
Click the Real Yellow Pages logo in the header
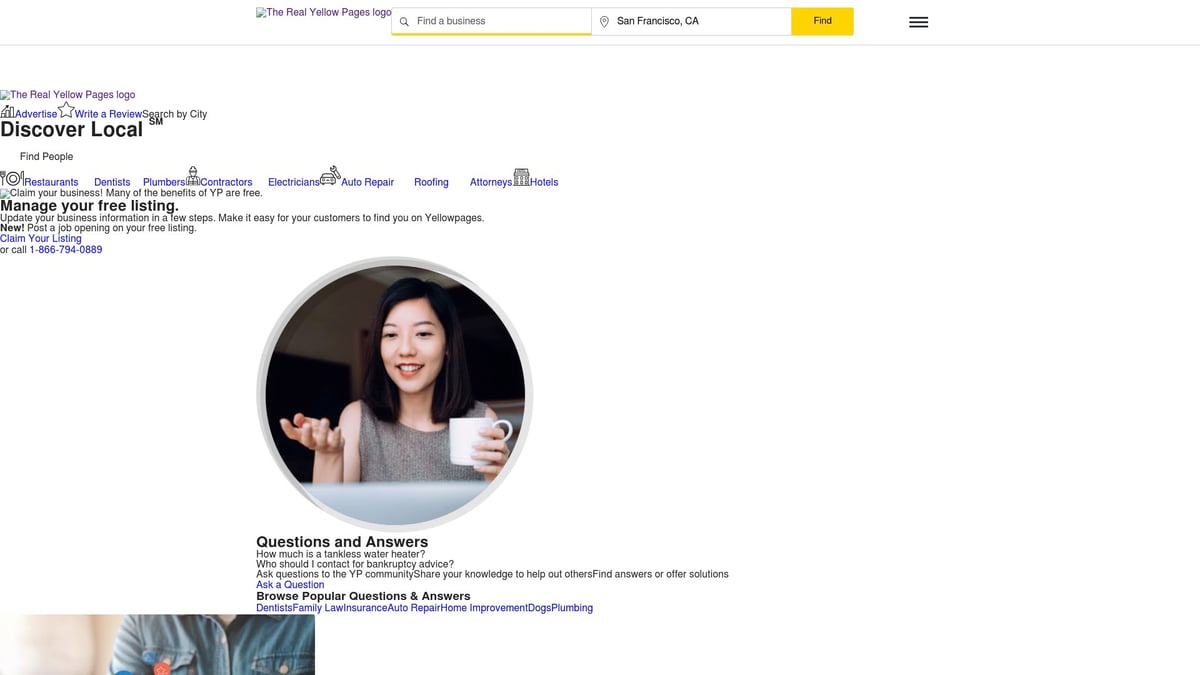(324, 13)
